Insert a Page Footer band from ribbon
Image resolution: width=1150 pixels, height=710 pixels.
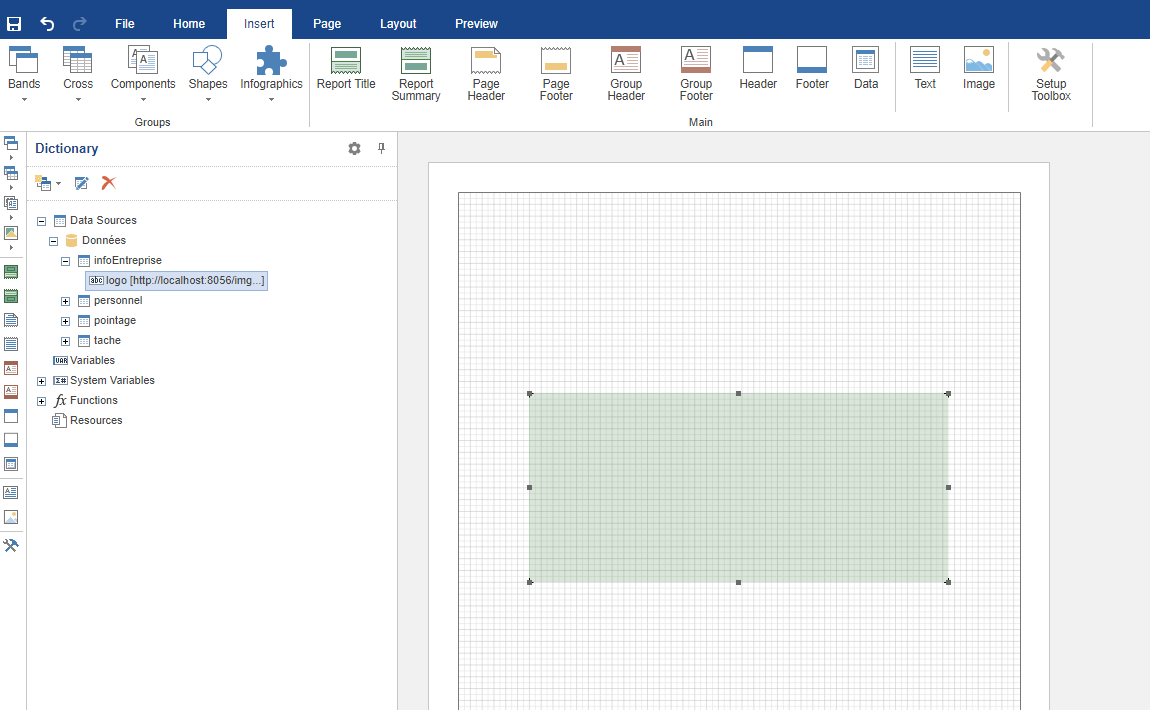point(556,73)
